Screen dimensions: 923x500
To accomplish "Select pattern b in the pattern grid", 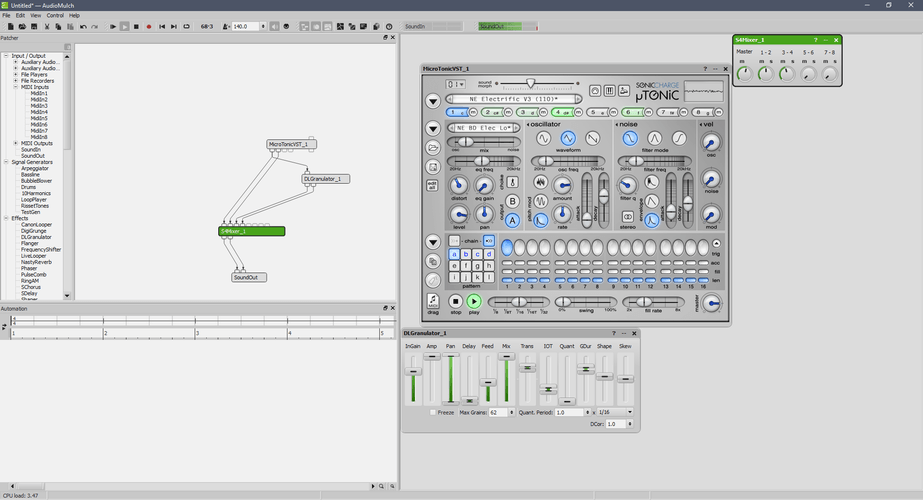I will [x=466, y=254].
